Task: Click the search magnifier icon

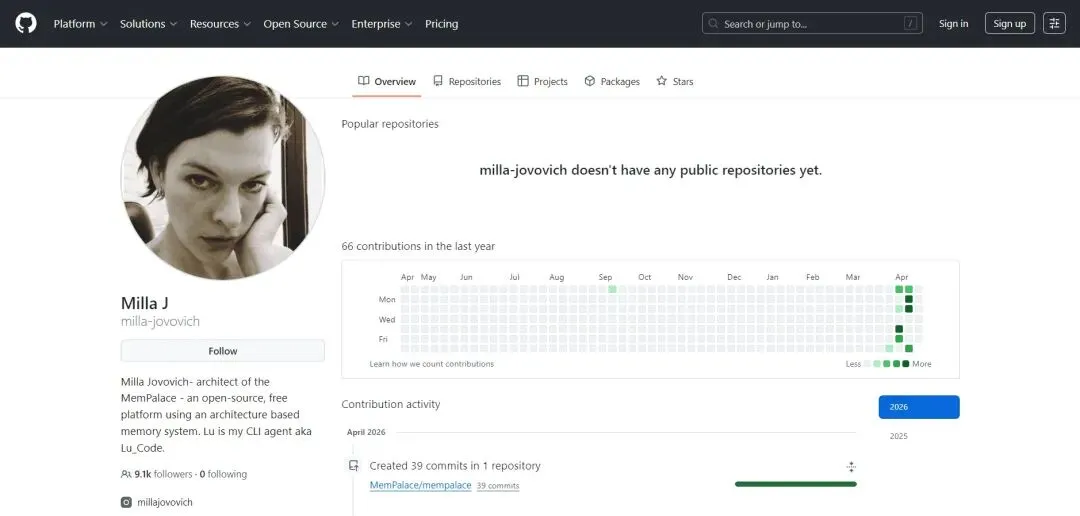Action: pos(714,24)
